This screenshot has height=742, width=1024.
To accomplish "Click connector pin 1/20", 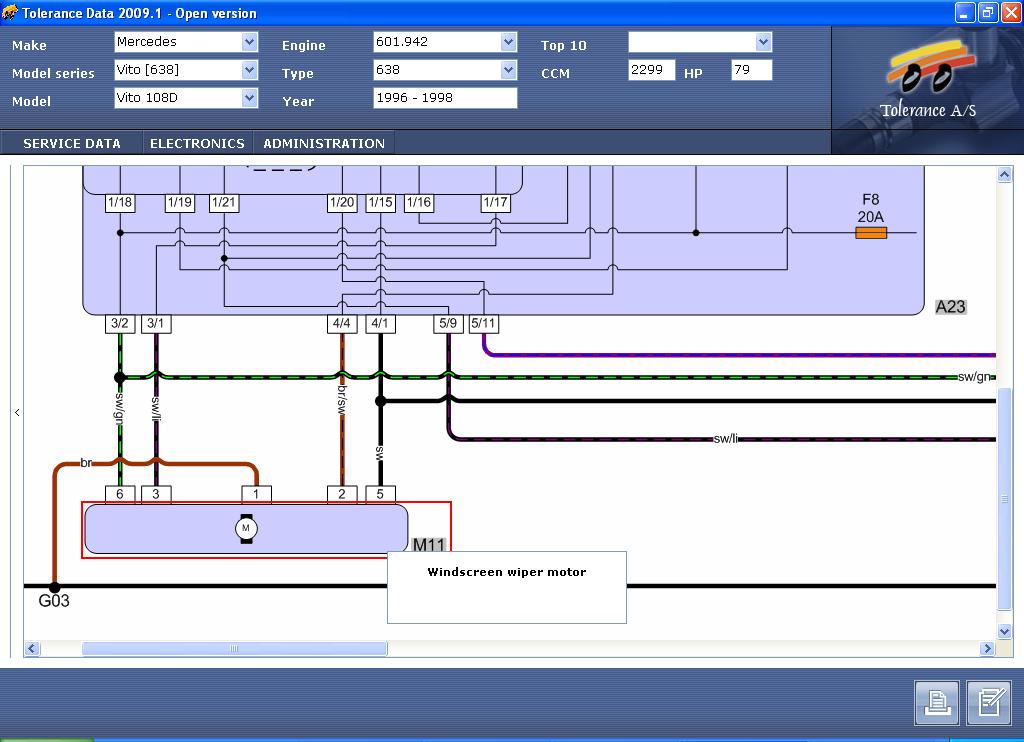I will [342, 202].
